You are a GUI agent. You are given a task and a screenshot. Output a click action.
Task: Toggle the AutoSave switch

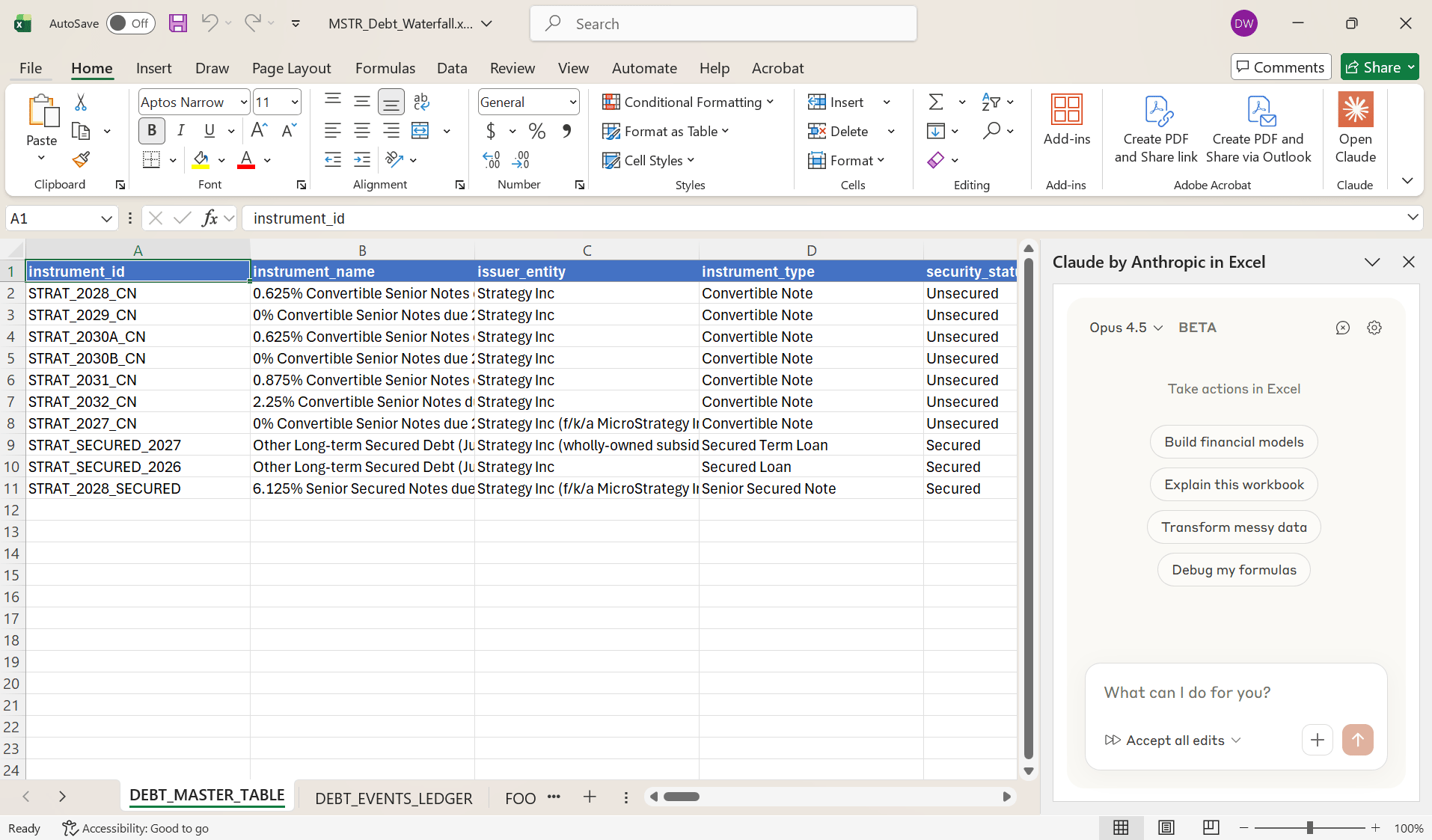point(130,23)
